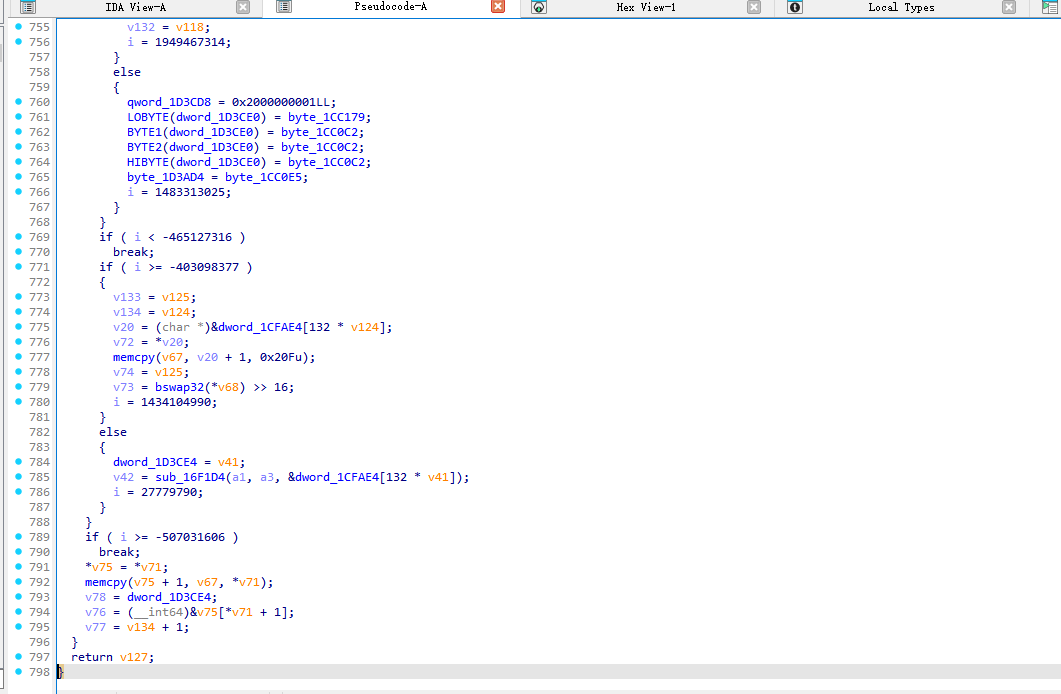Screen dimensions: 1061x694
Task: Select value 1949467314 on line 756
Action: click(x=189, y=42)
